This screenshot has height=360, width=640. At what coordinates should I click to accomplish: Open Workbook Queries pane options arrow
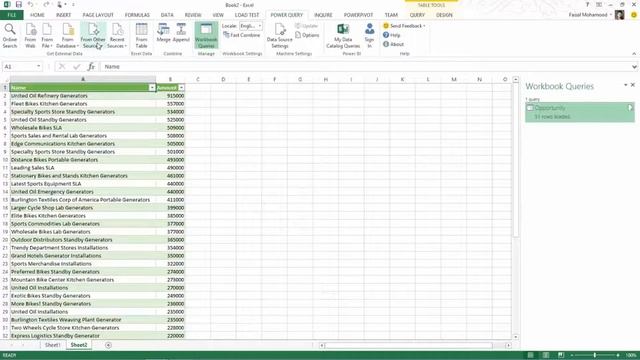point(625,85)
